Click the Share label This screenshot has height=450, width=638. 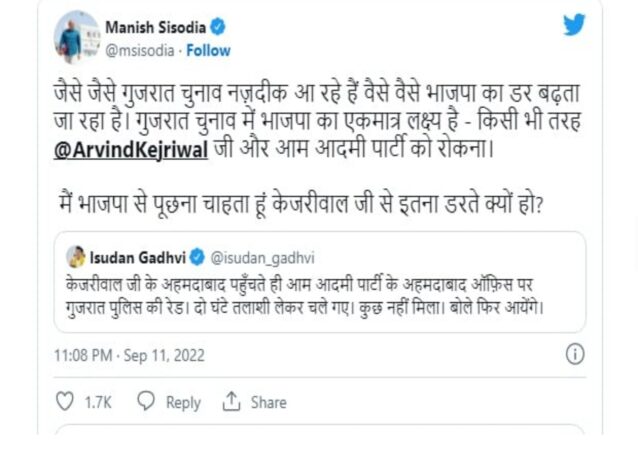click(x=268, y=401)
